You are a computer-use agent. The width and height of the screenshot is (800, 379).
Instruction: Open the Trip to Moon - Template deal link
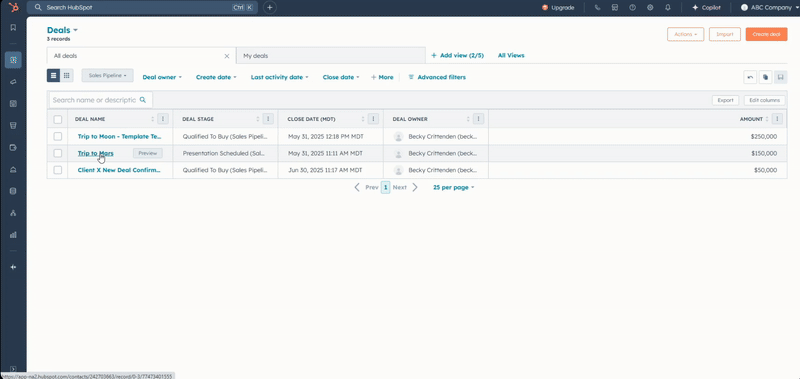tap(119, 136)
